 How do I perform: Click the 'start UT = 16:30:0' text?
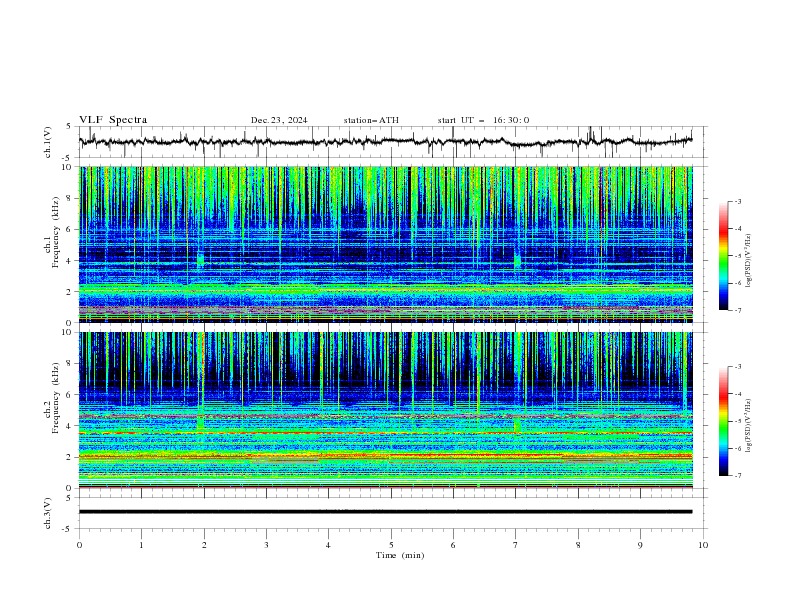click(483, 120)
